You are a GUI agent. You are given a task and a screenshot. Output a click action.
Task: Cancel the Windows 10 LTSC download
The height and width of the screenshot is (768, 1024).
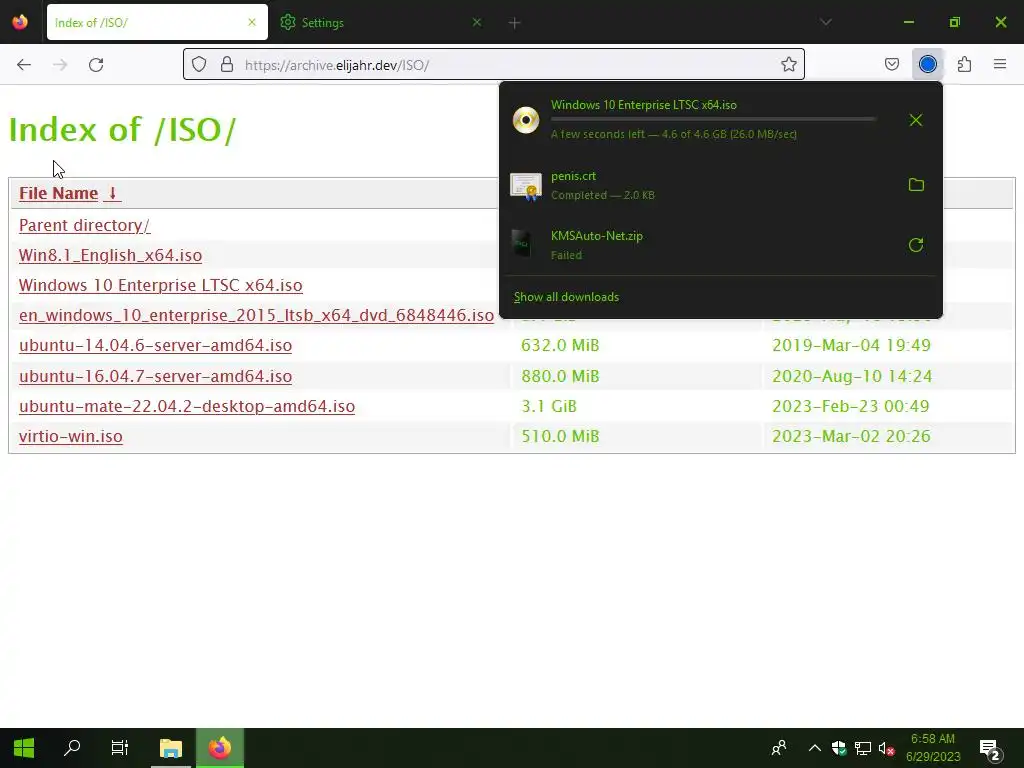[916, 120]
